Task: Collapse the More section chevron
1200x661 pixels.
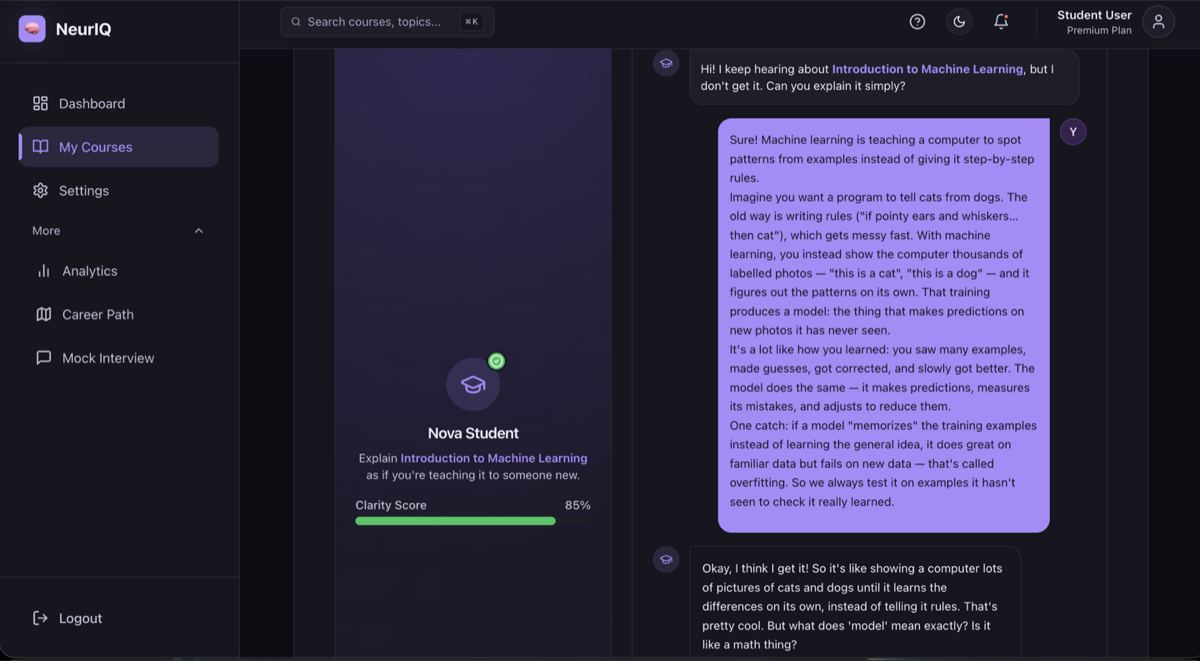Action: 198,231
